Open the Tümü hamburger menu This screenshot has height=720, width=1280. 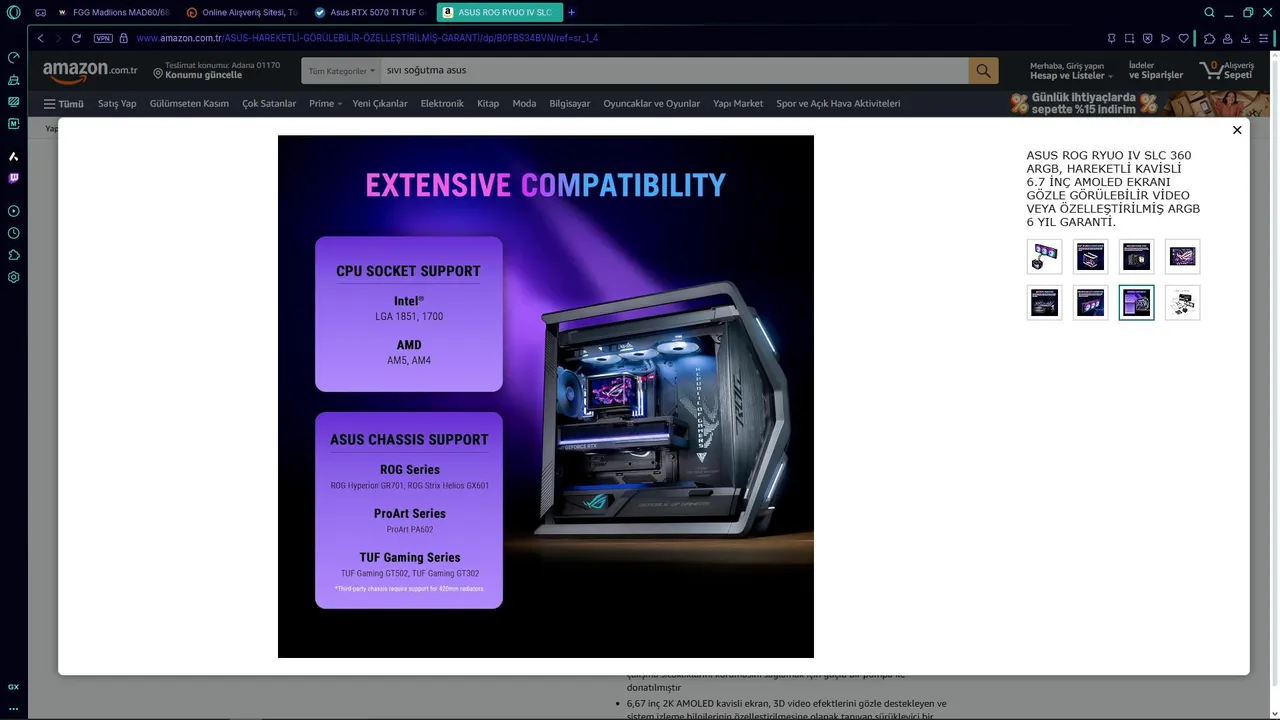point(63,103)
